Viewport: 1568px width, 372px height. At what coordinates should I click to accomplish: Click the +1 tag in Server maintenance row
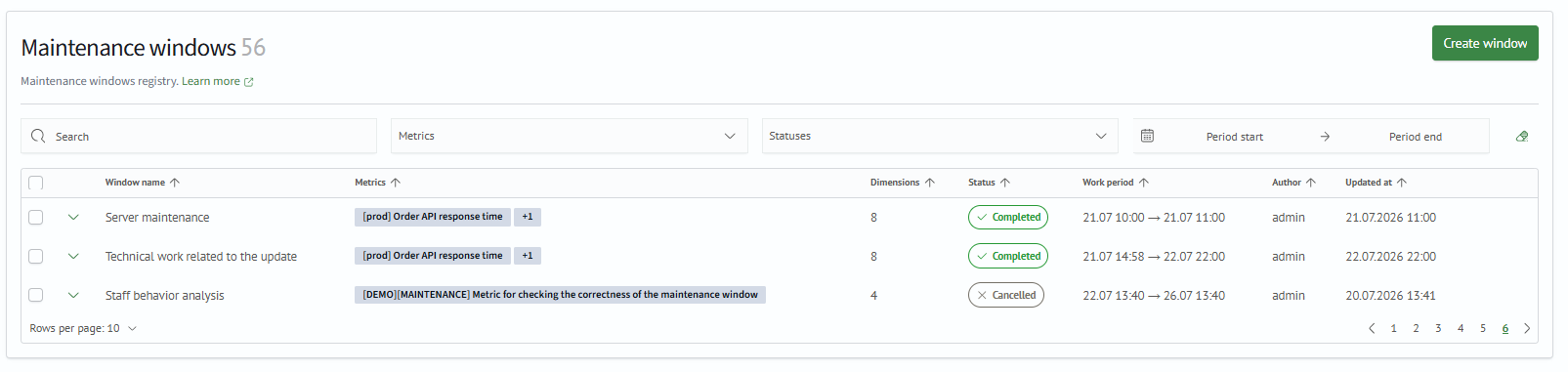tap(528, 217)
